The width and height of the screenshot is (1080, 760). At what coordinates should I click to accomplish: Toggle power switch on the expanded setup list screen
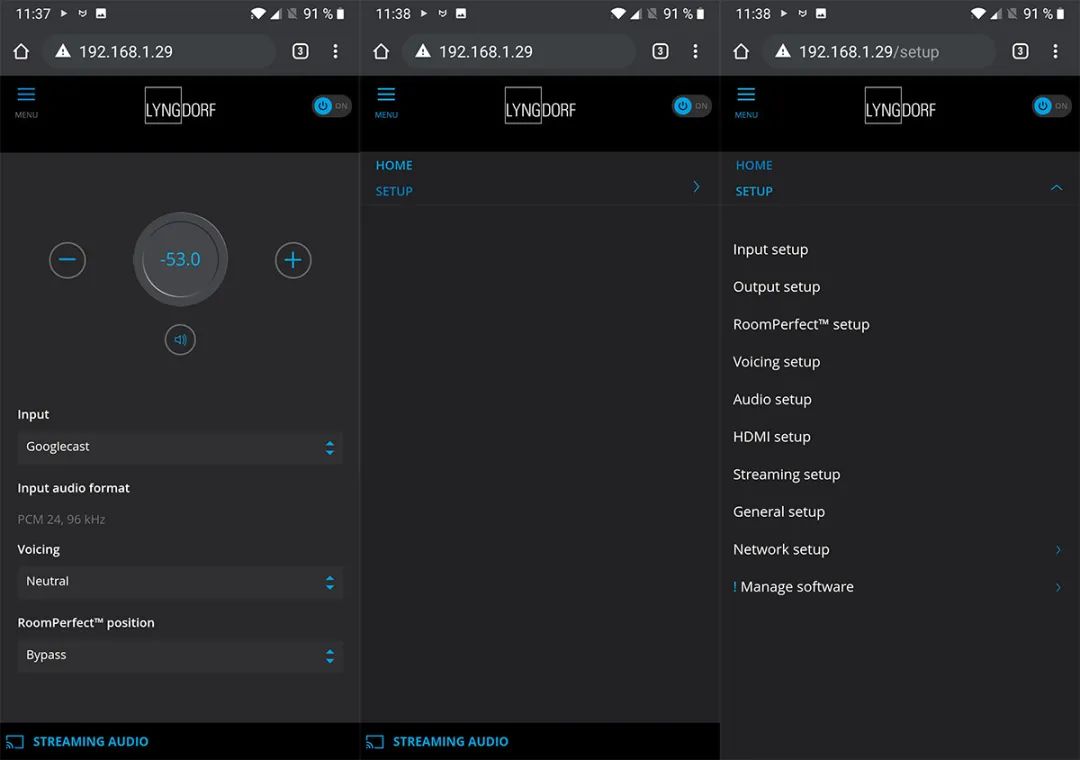(x=1051, y=106)
